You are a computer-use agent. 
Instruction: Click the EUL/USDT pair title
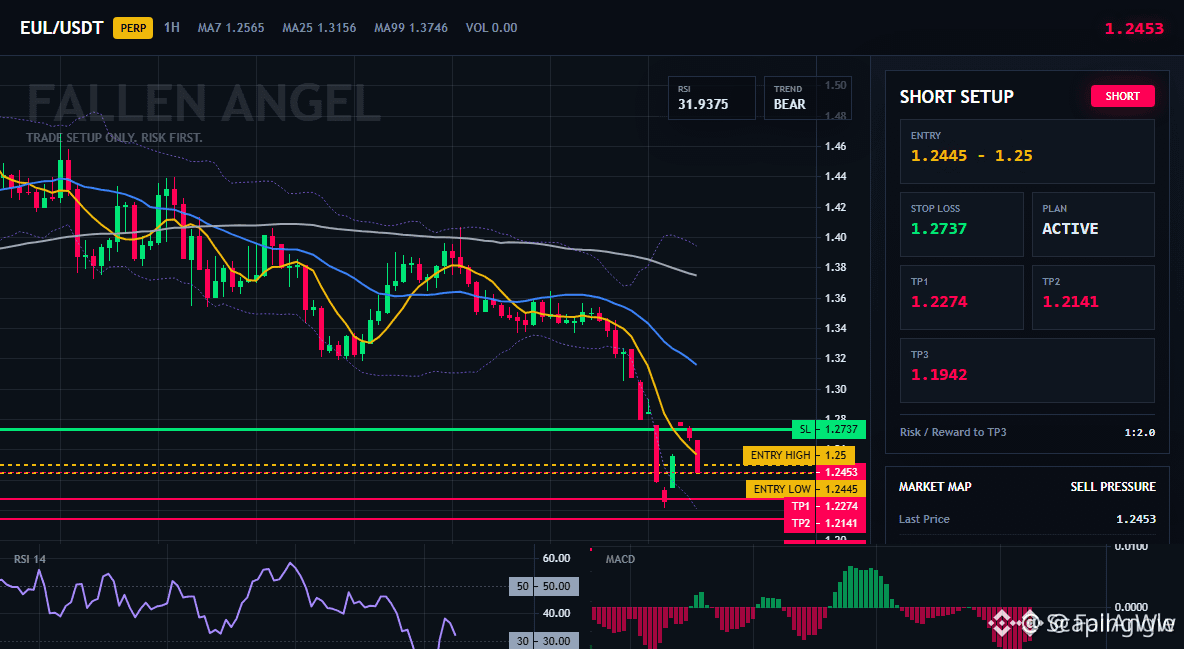pos(61,28)
